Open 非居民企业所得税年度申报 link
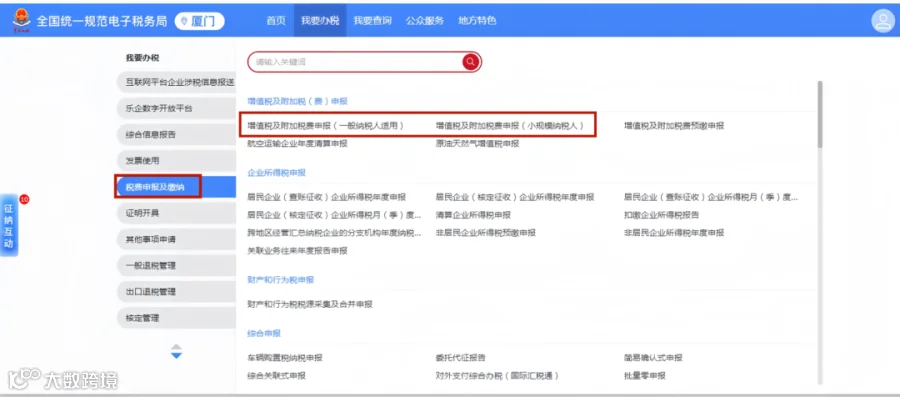Viewport: 900px width, 397px height. tap(674, 233)
